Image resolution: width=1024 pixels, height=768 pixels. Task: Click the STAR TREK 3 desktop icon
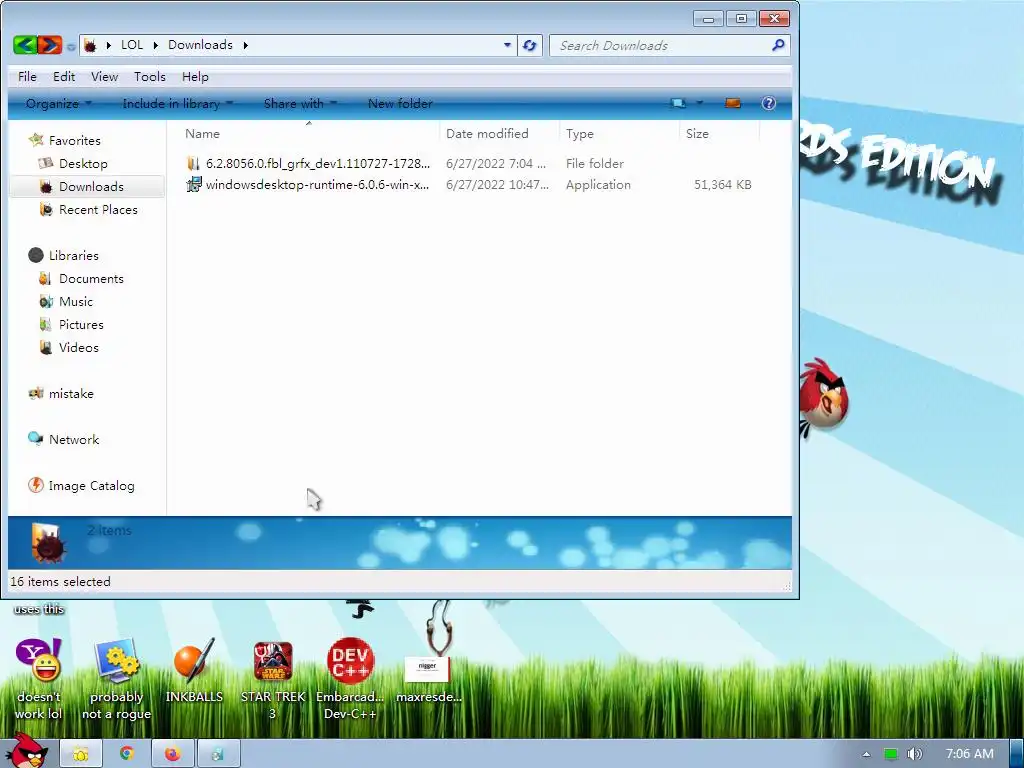273,679
